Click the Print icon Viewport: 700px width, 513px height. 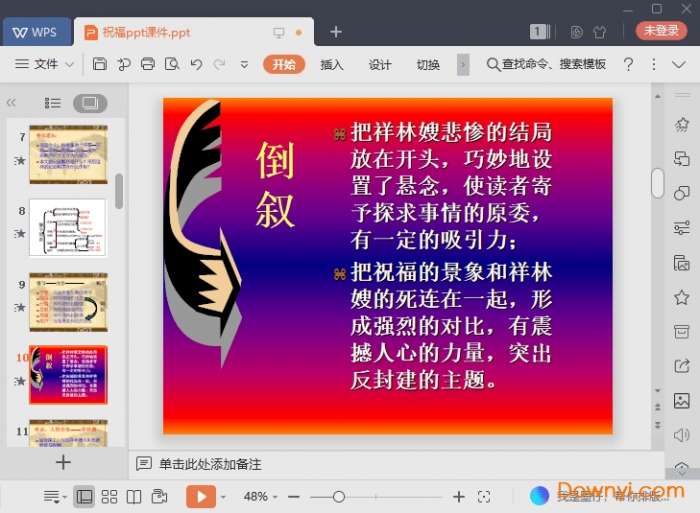click(x=148, y=64)
